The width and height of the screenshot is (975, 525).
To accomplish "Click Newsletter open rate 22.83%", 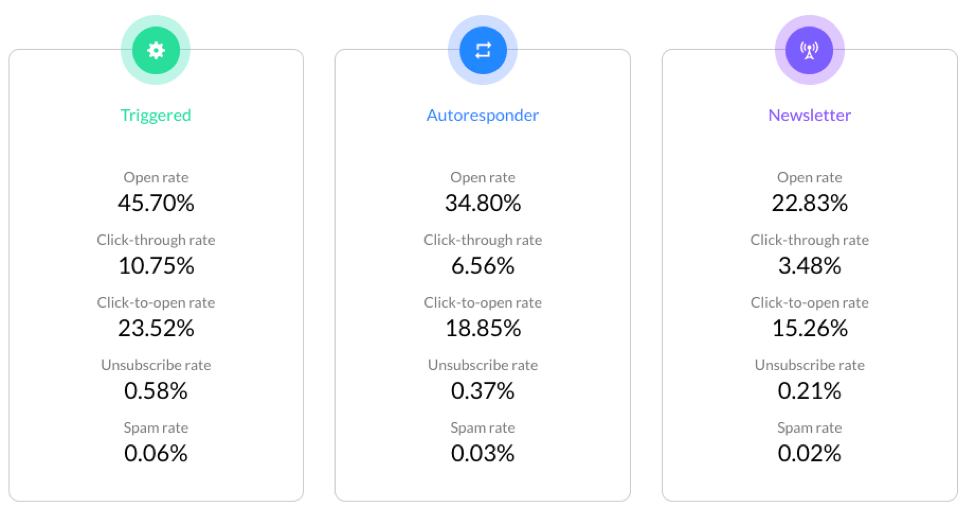I will [809, 203].
